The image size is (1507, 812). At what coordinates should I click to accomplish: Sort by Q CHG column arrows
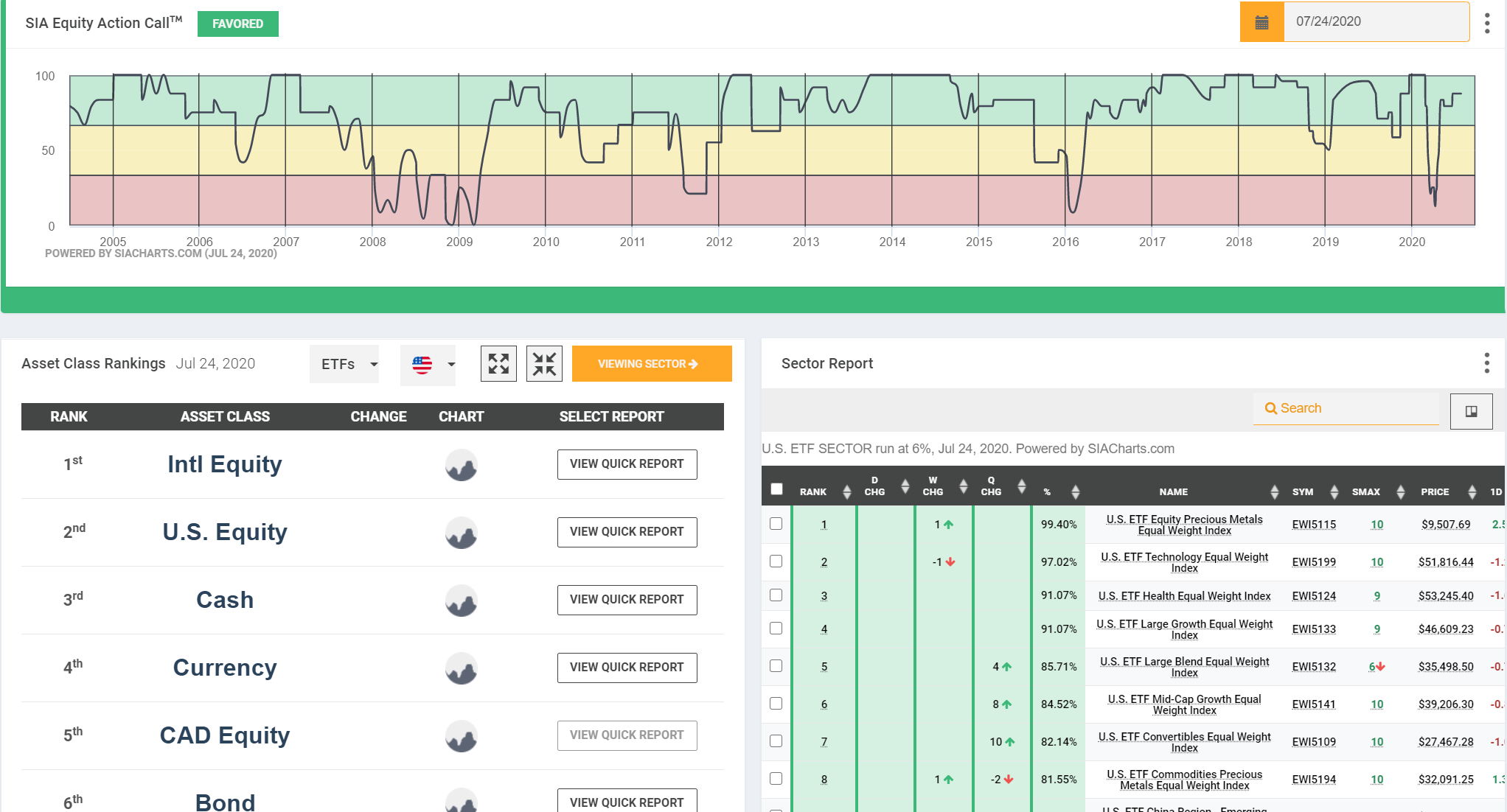(x=1021, y=486)
